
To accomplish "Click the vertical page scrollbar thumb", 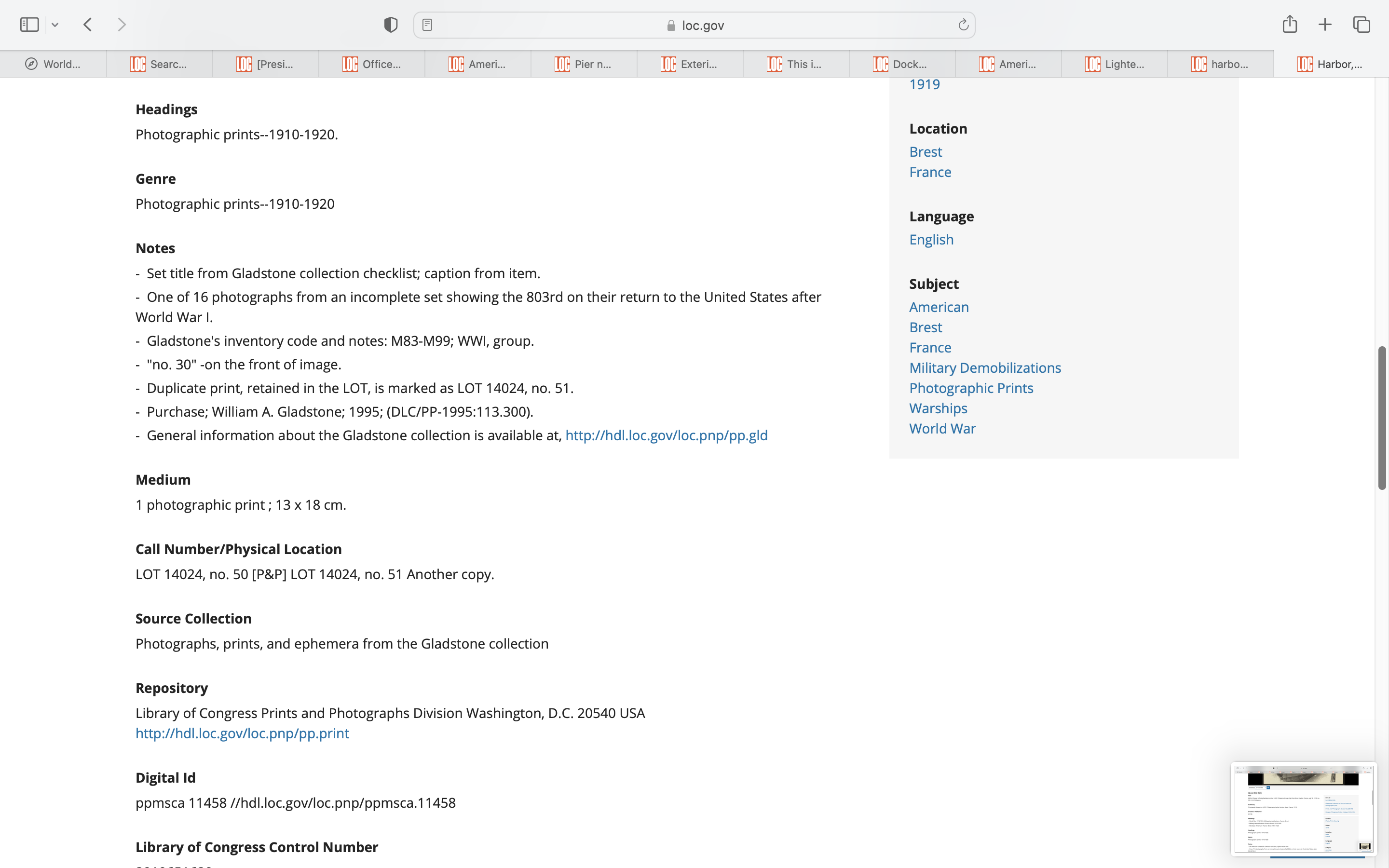I will 1382,417.
